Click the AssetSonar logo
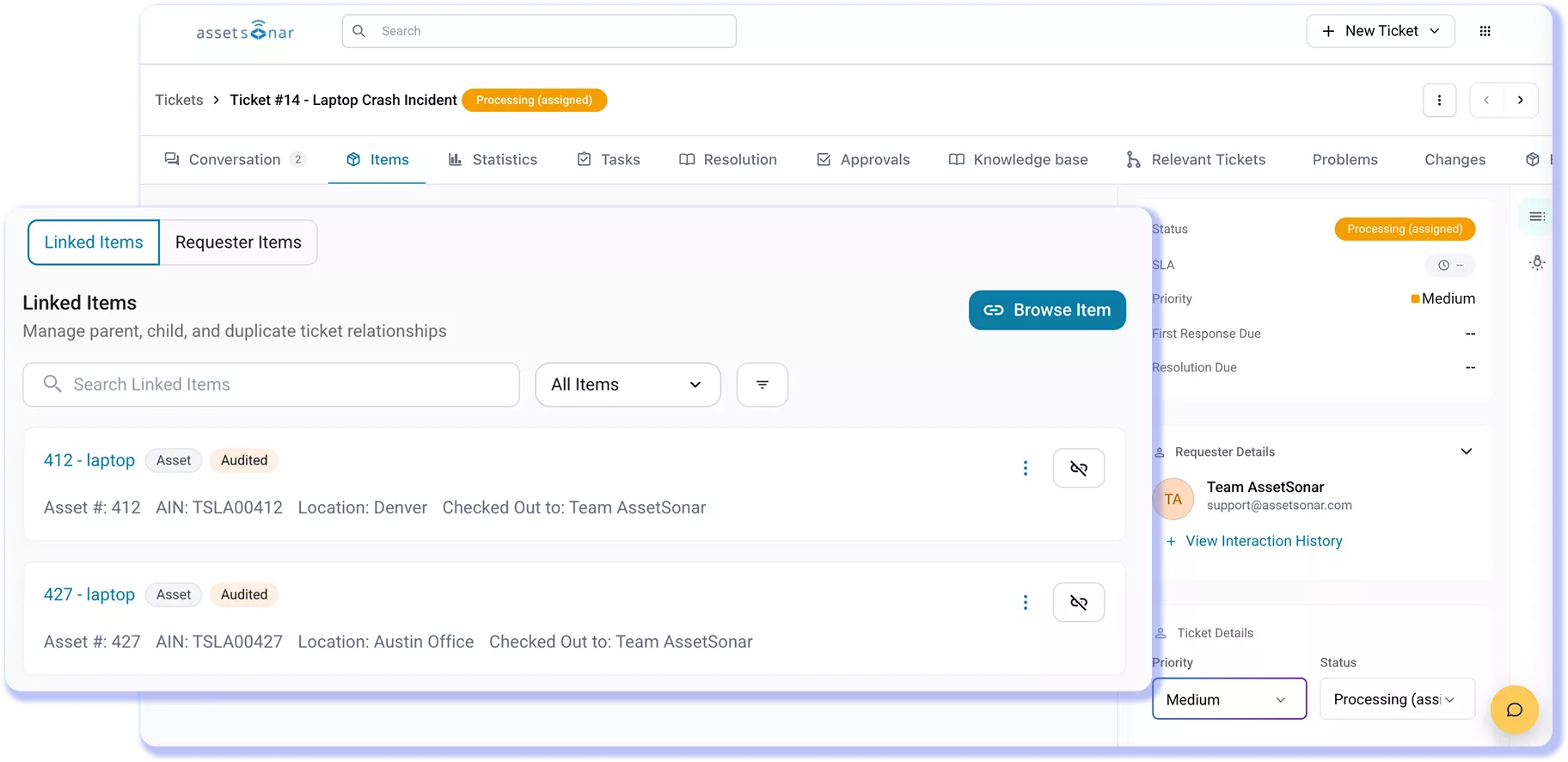The image size is (1568, 762). tap(245, 31)
